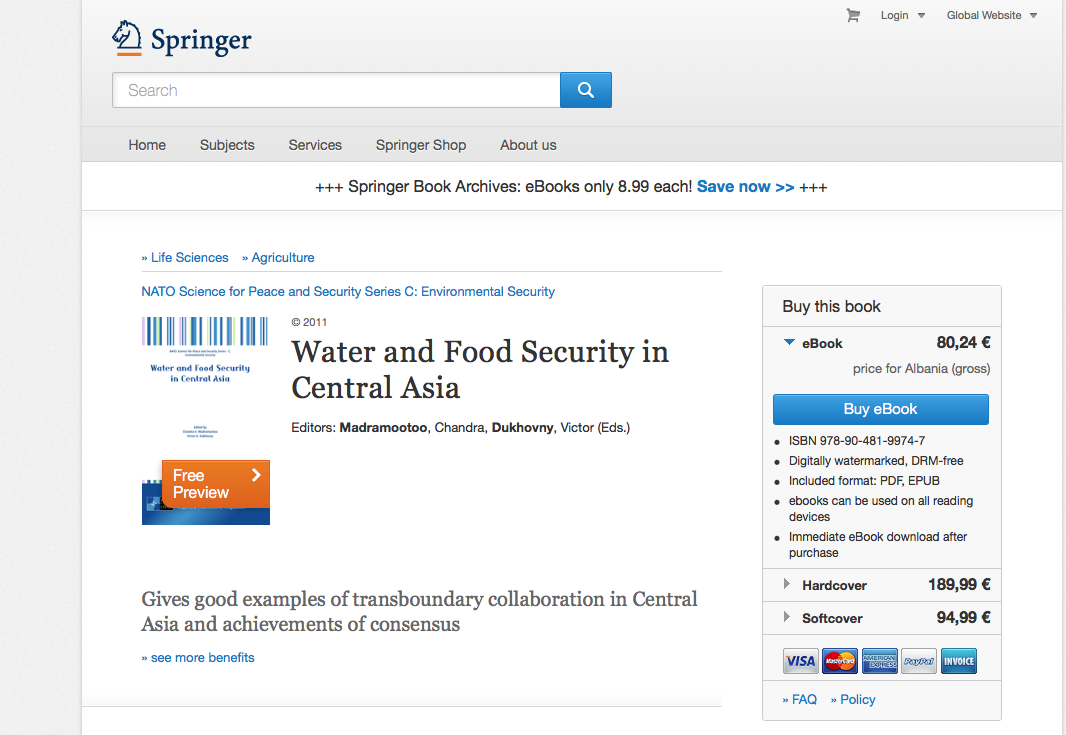
Task: Click the magnifying glass search button
Action: [x=586, y=90]
